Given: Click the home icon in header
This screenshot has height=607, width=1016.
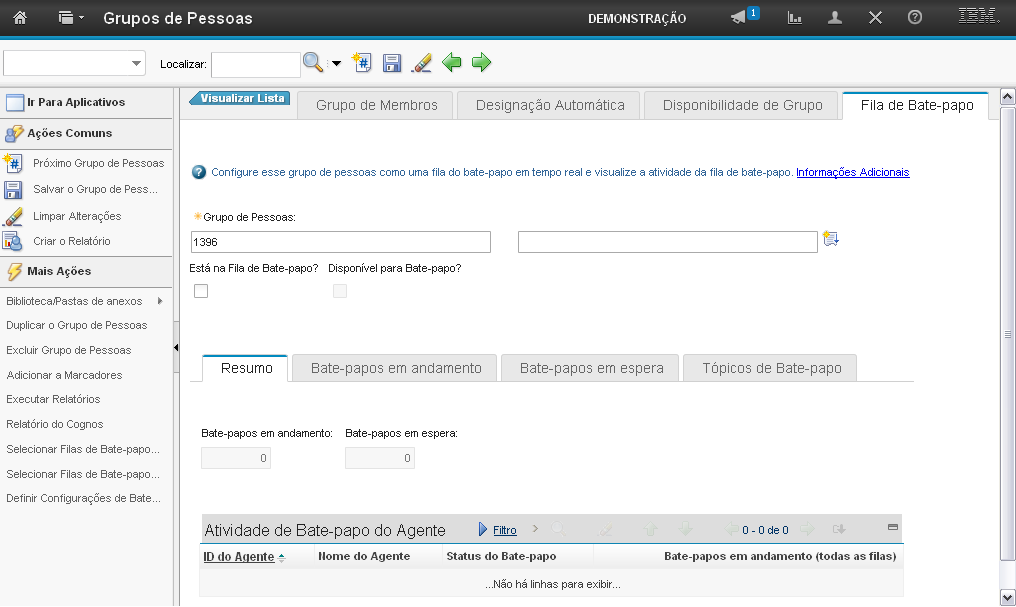Looking at the screenshot, I should [19, 18].
